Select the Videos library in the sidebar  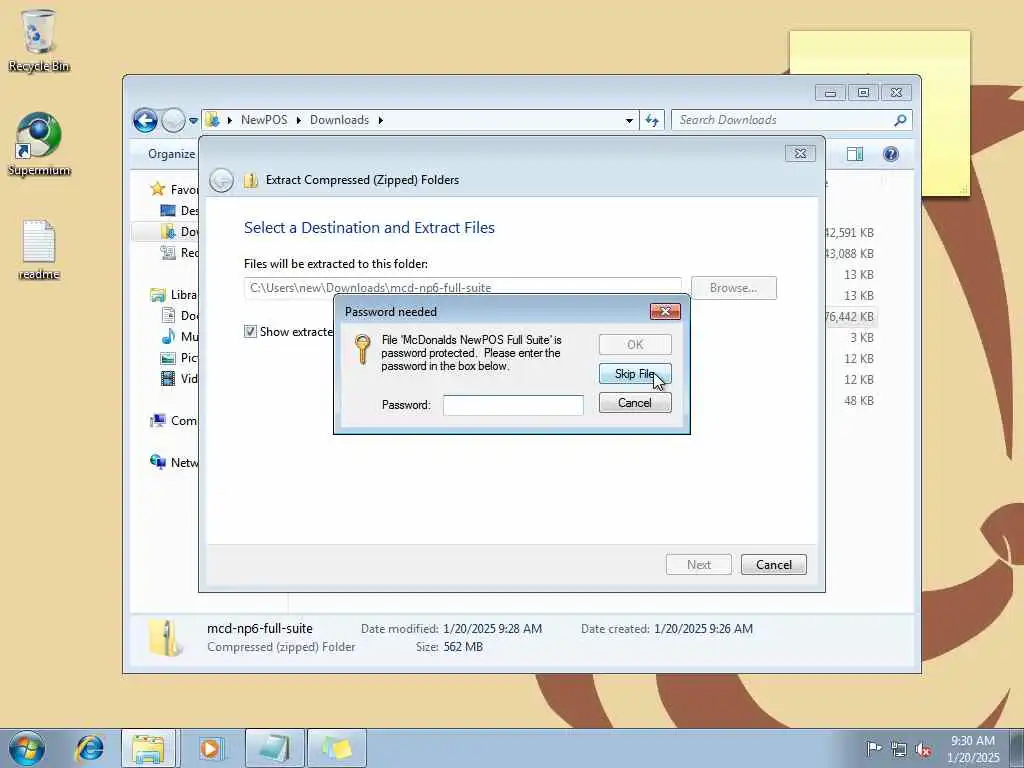pos(180,378)
